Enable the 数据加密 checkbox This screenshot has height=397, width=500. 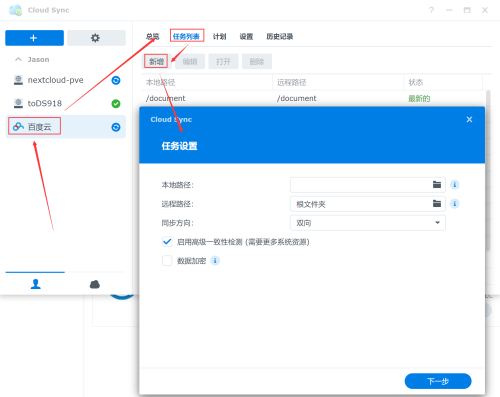click(x=167, y=261)
